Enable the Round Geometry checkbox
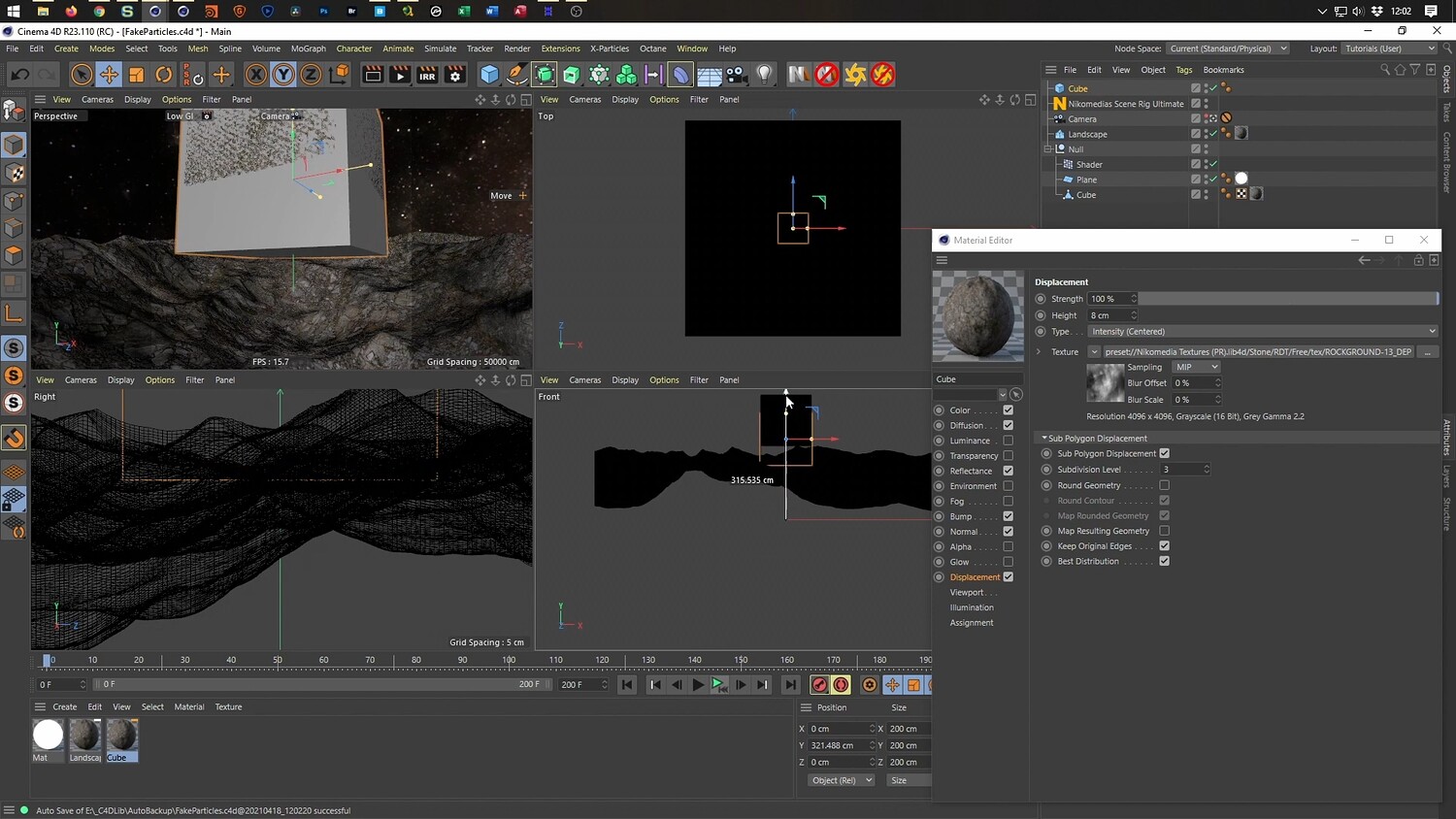 pyautogui.click(x=1164, y=485)
